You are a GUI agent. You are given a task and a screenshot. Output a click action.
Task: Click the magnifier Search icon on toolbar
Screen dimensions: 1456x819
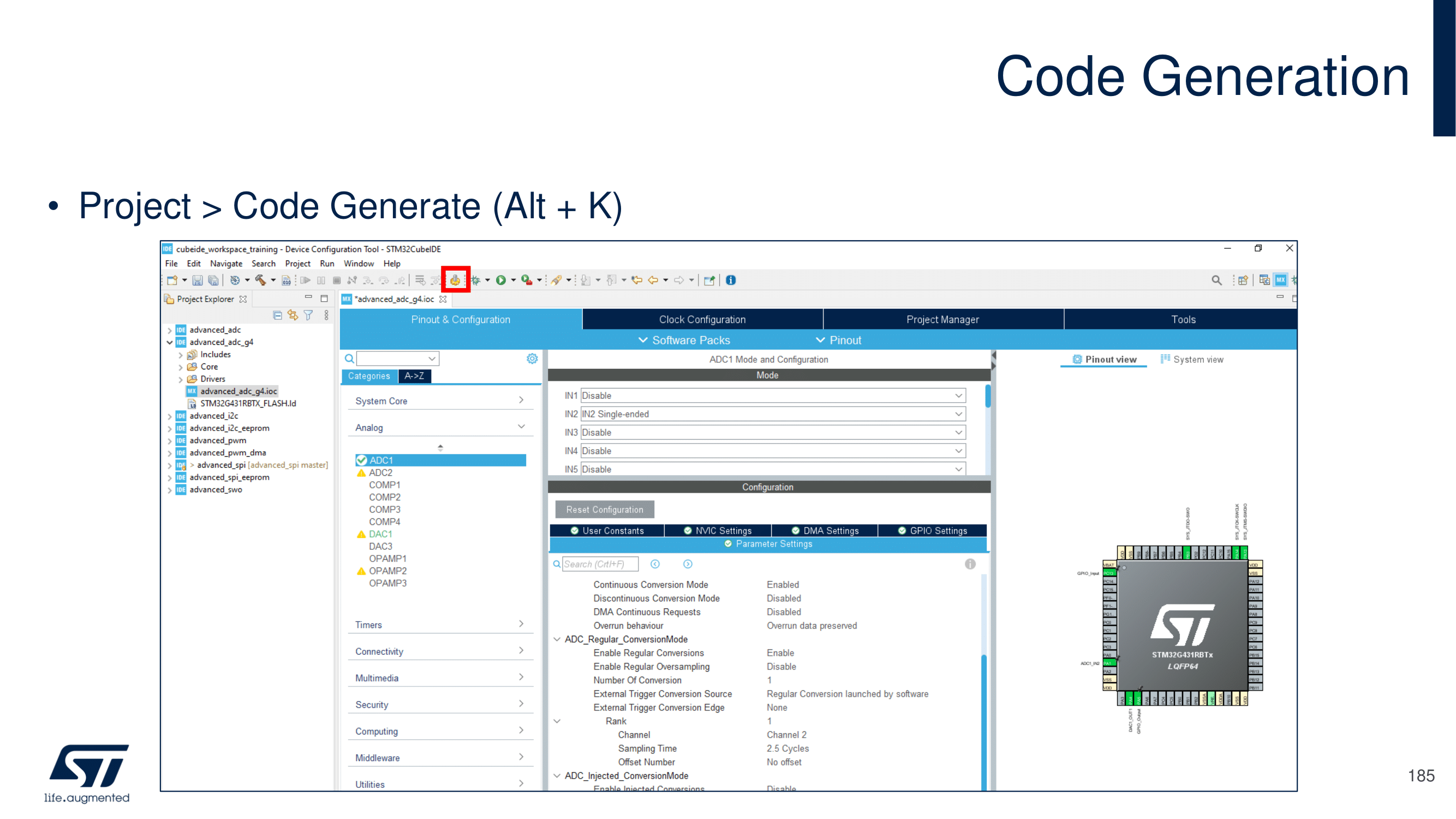point(1216,280)
